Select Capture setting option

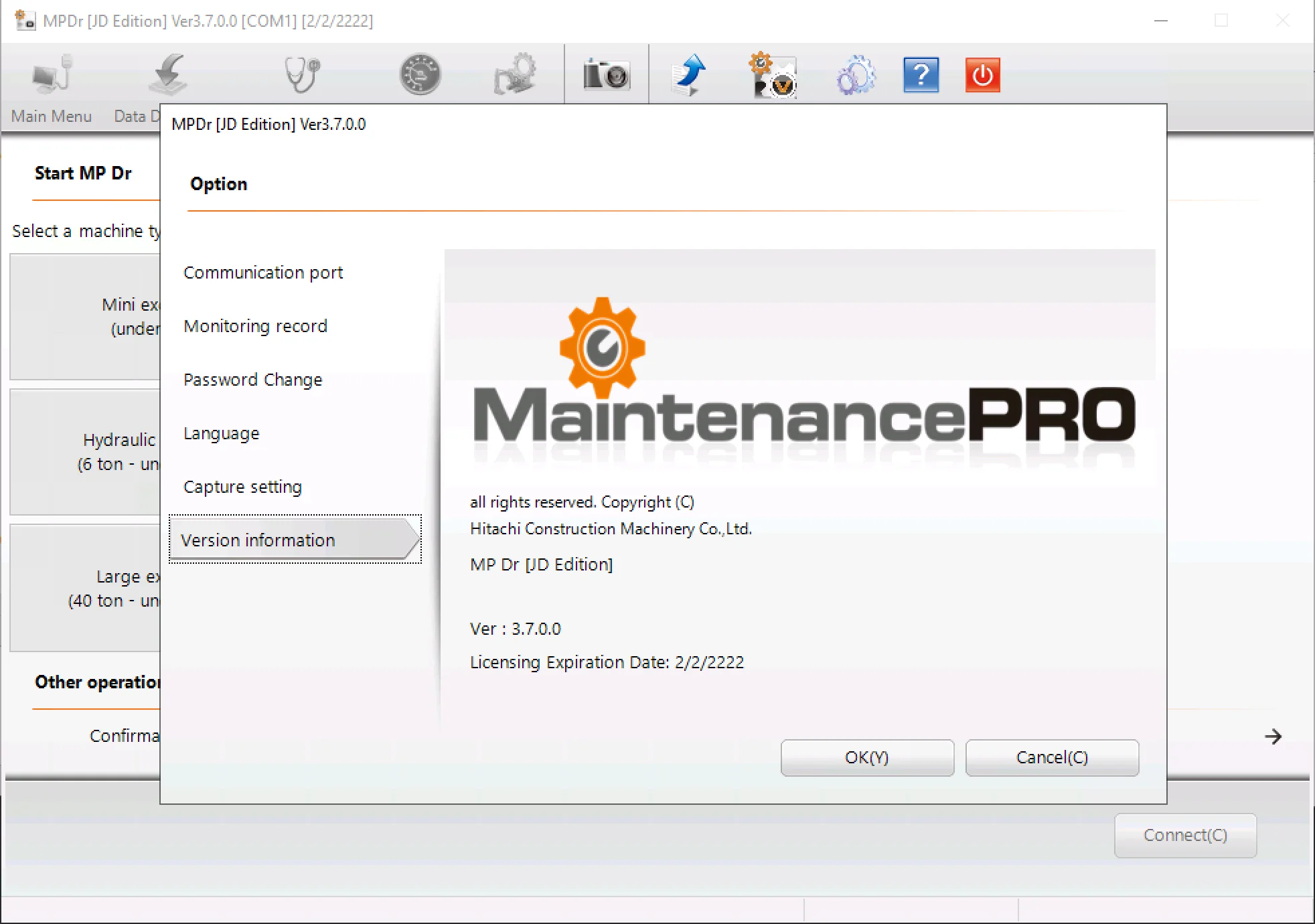click(x=242, y=487)
